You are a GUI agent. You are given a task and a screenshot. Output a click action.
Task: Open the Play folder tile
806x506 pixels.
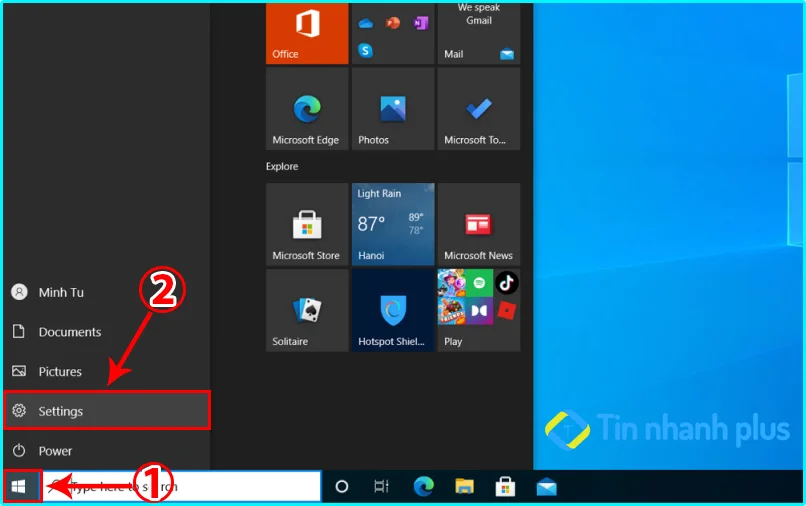pos(479,310)
